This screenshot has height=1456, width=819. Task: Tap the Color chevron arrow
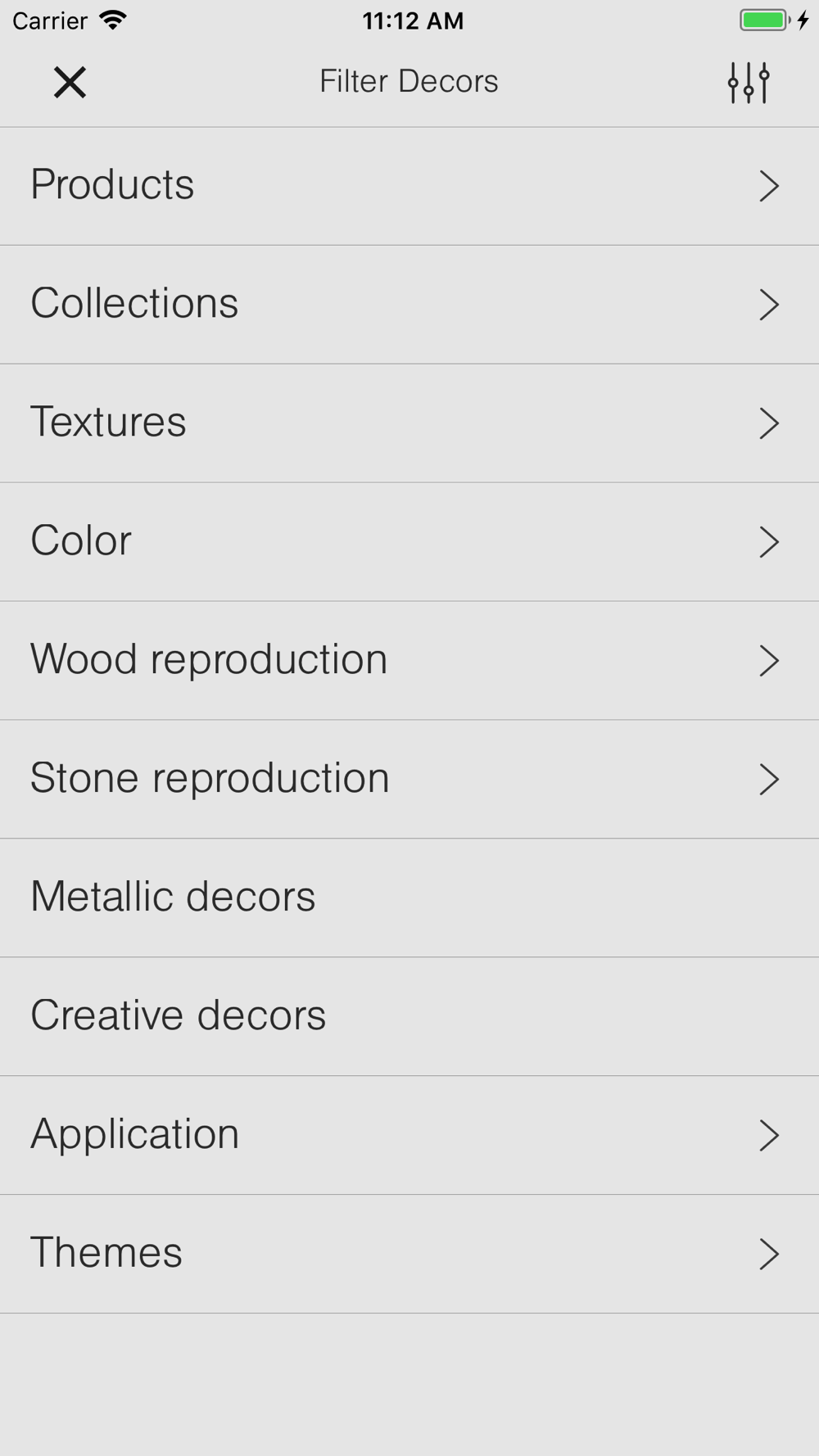tap(768, 542)
